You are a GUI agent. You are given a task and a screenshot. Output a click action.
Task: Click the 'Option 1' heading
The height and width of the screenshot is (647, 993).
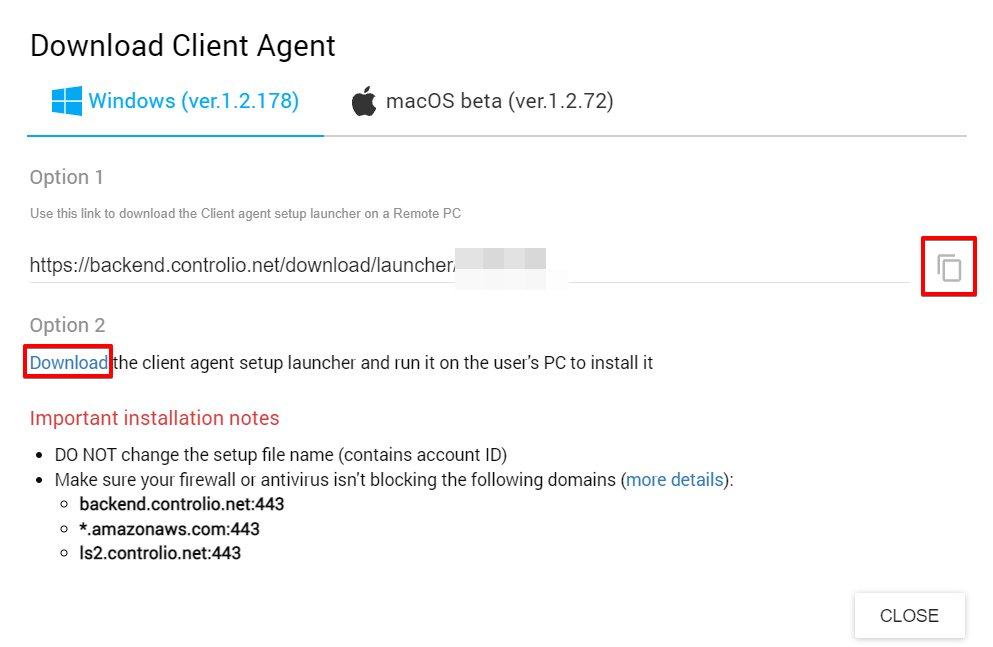(66, 177)
